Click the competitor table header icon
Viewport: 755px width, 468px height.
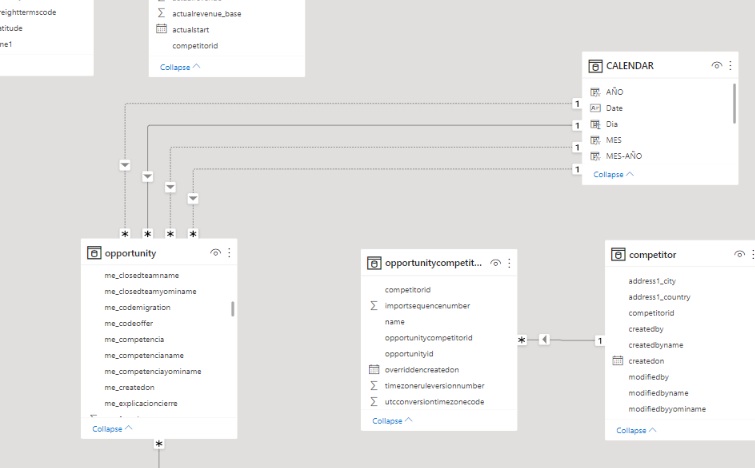618,254
